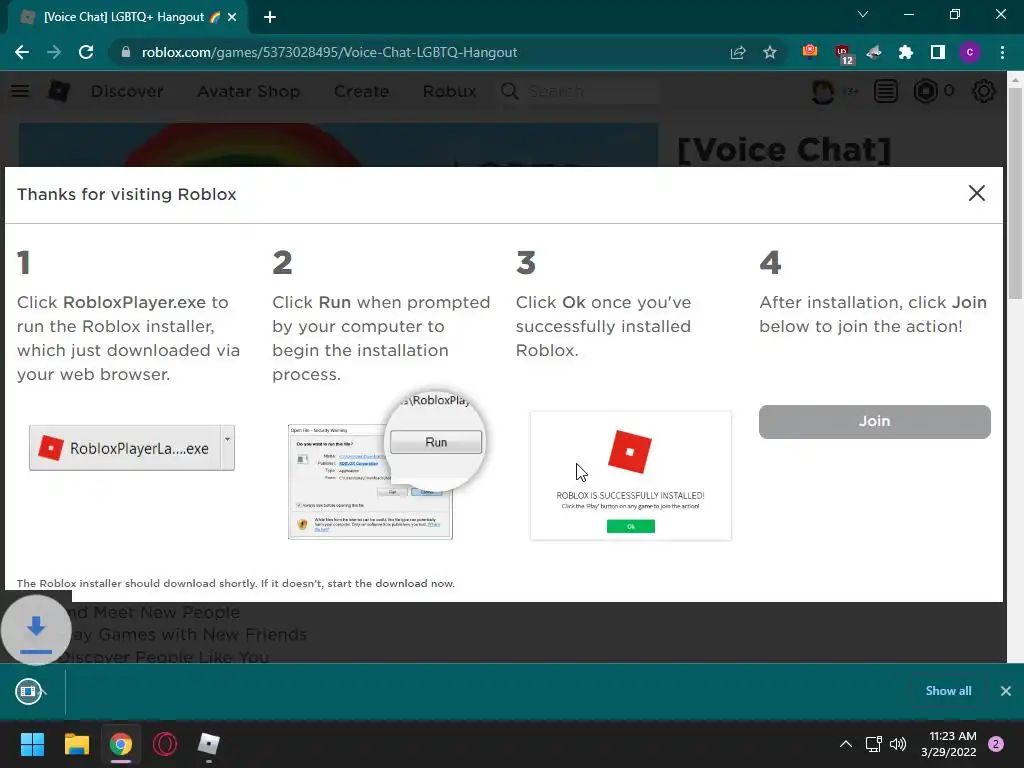Open the tab search chevron
Viewport: 1024px width, 768px height.
pos(863,14)
